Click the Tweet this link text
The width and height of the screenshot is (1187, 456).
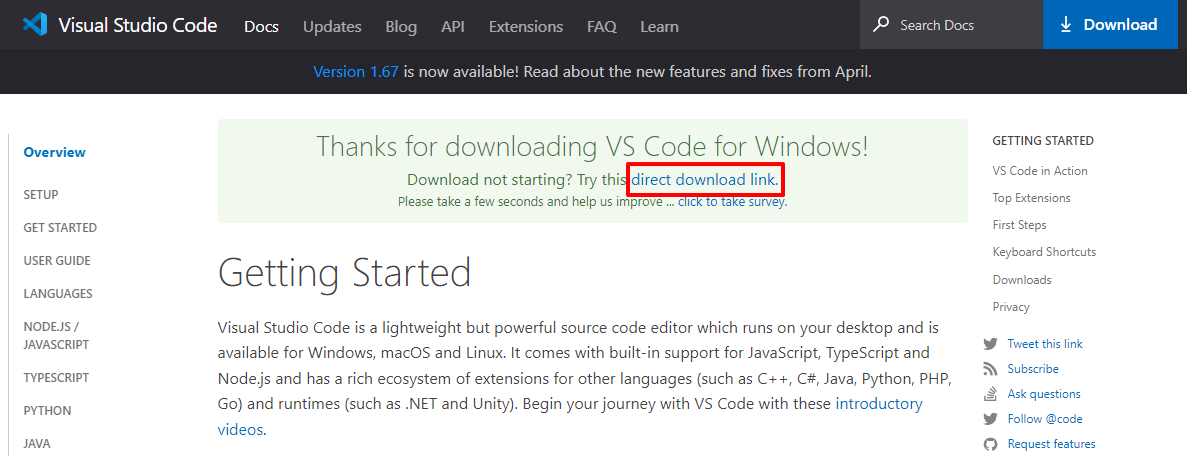[x=1045, y=344]
